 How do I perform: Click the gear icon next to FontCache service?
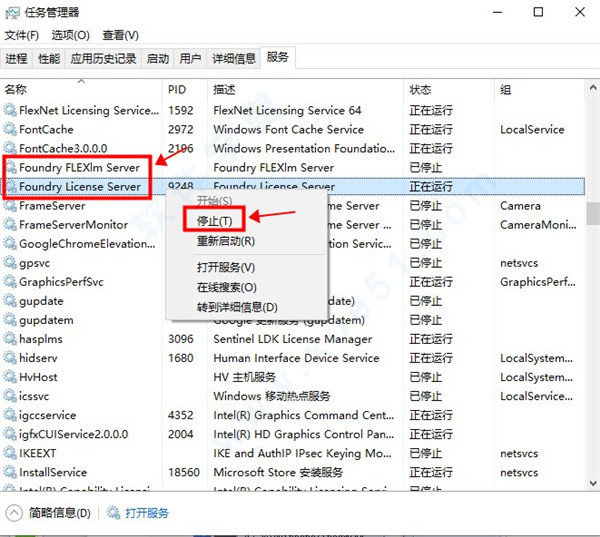(11, 130)
